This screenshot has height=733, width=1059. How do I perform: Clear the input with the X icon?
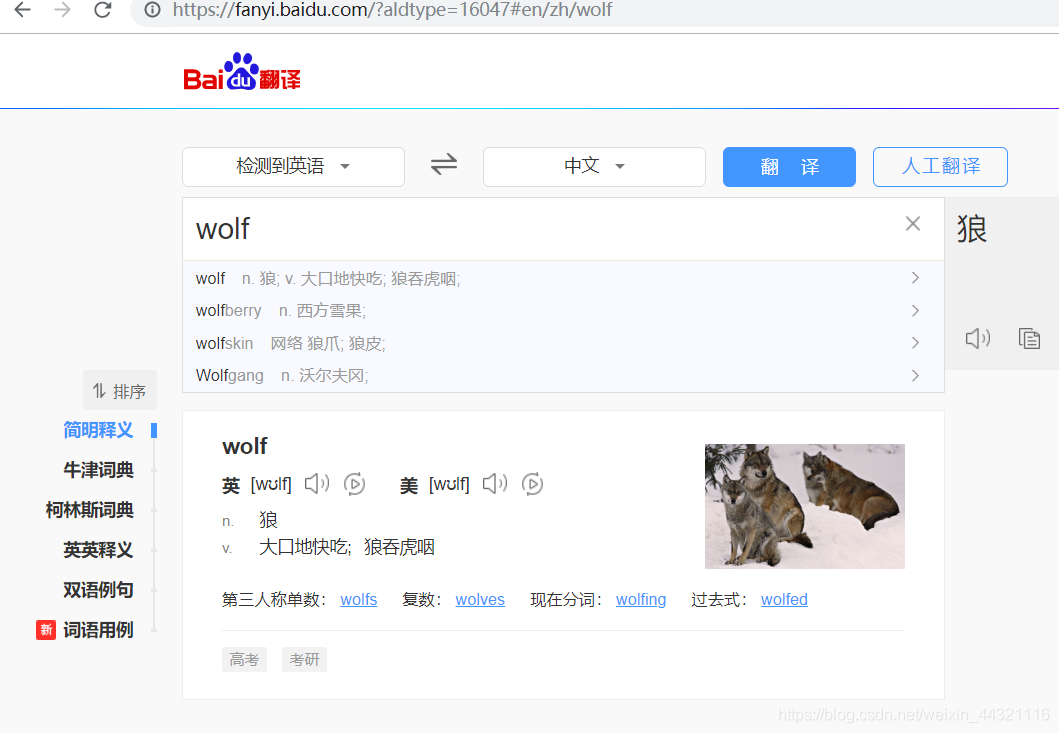tap(912, 223)
